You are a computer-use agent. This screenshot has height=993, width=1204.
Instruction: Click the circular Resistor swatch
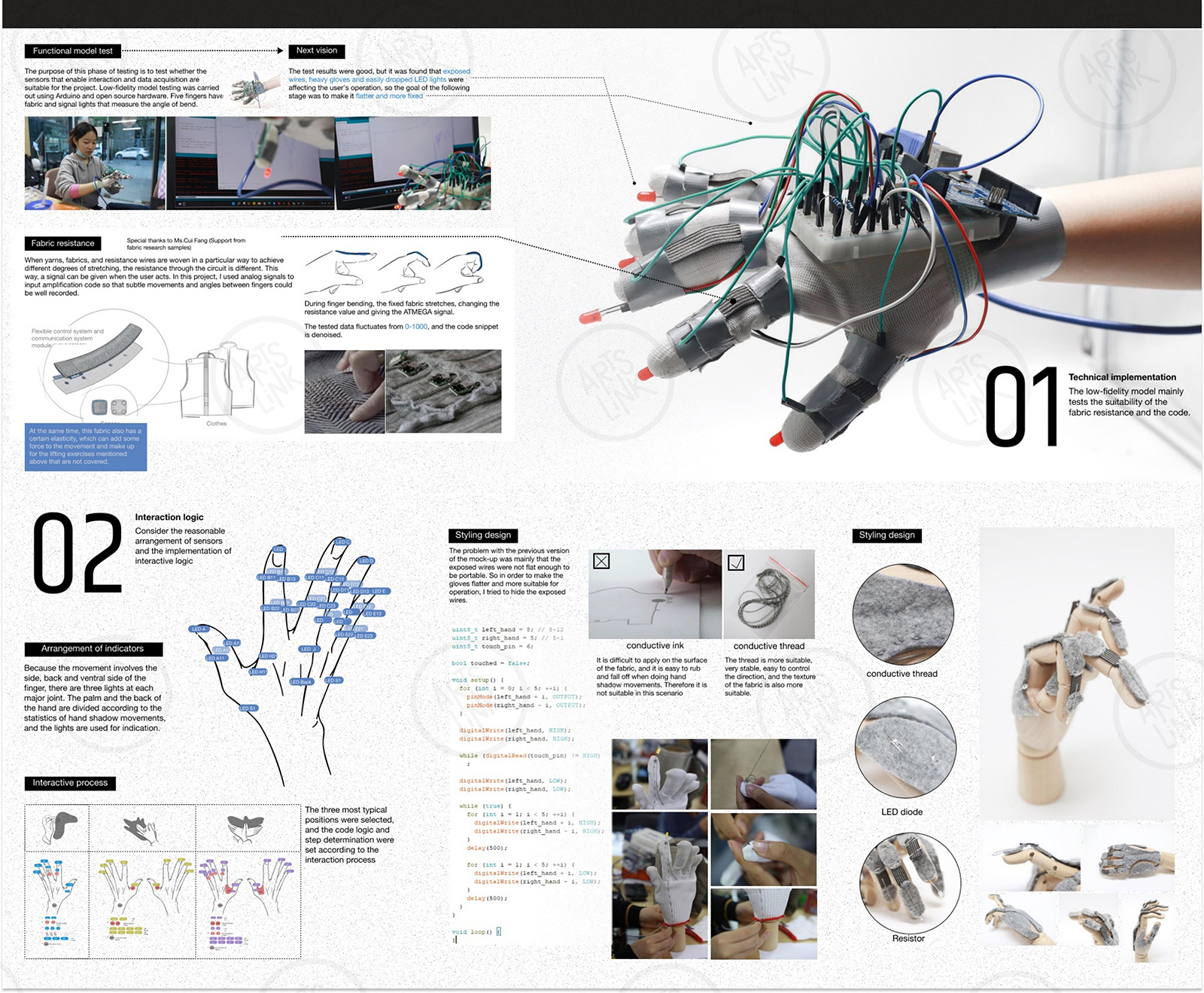tap(910, 882)
